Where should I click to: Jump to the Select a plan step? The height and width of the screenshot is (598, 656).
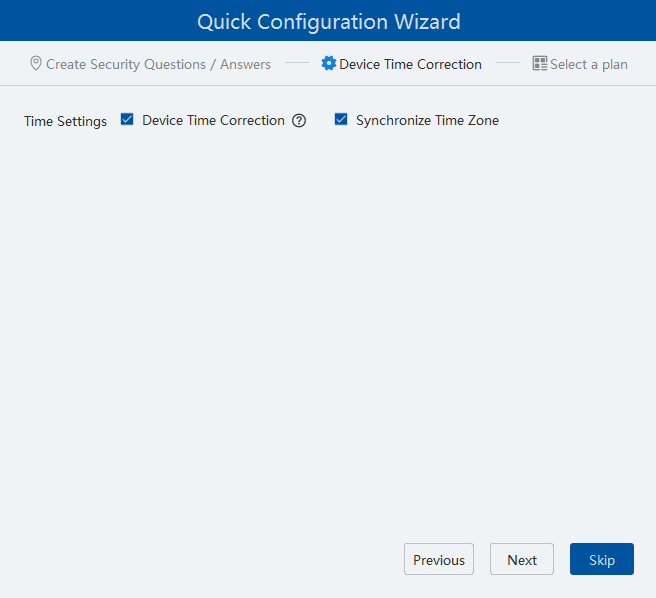(x=588, y=64)
